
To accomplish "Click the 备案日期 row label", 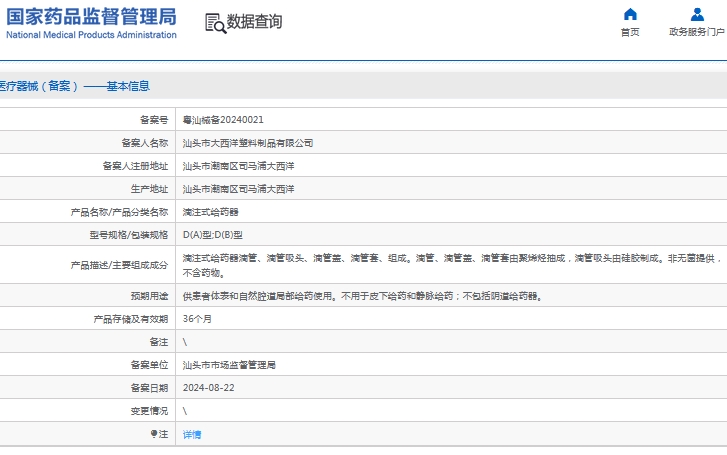I will click(149, 388).
